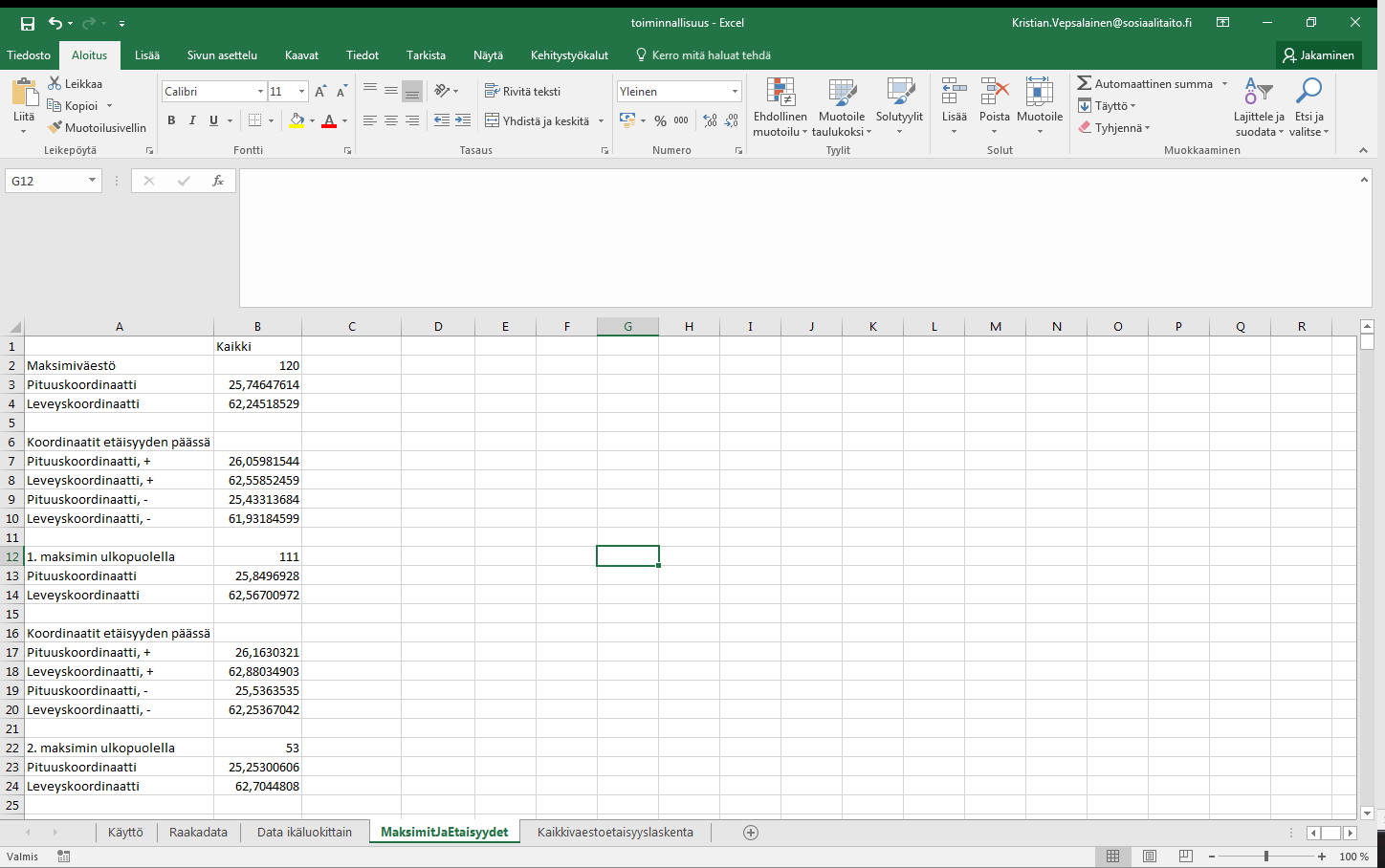The image size is (1385, 868).
Task: Open Tyhjennä clear dropdown
Action: [x=1113, y=127]
